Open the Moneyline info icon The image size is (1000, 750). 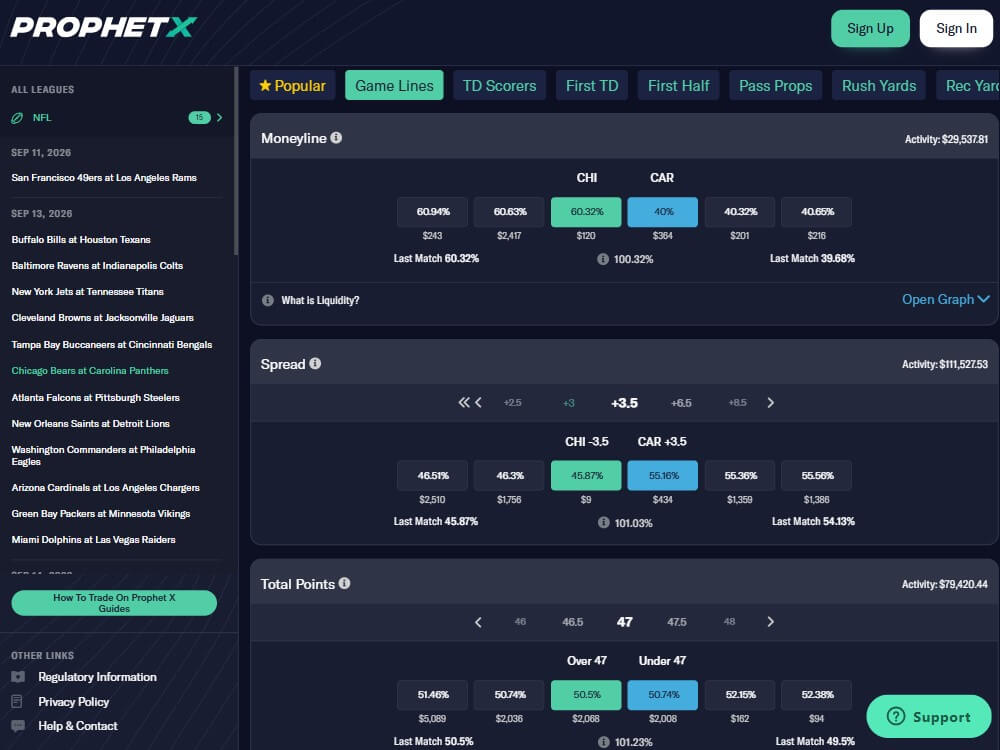(336, 138)
